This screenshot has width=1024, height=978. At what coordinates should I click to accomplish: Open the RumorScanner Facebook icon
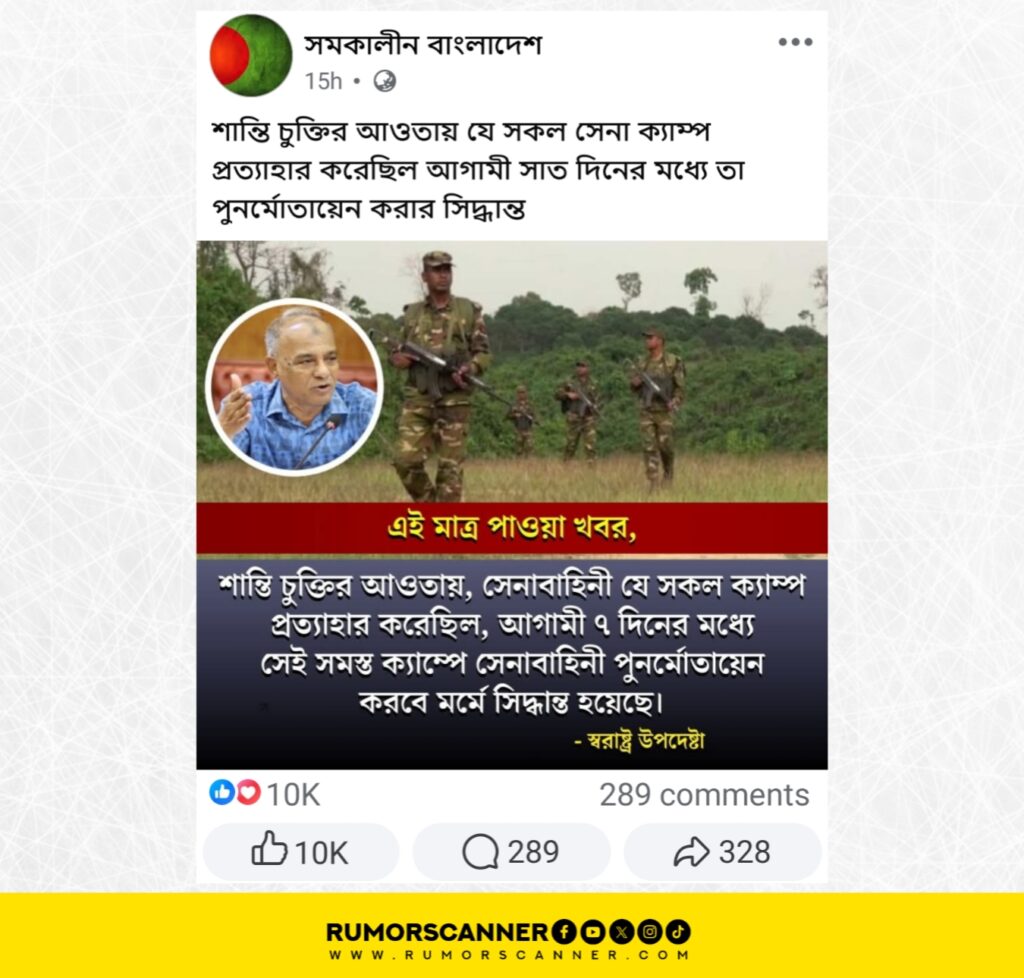564,932
